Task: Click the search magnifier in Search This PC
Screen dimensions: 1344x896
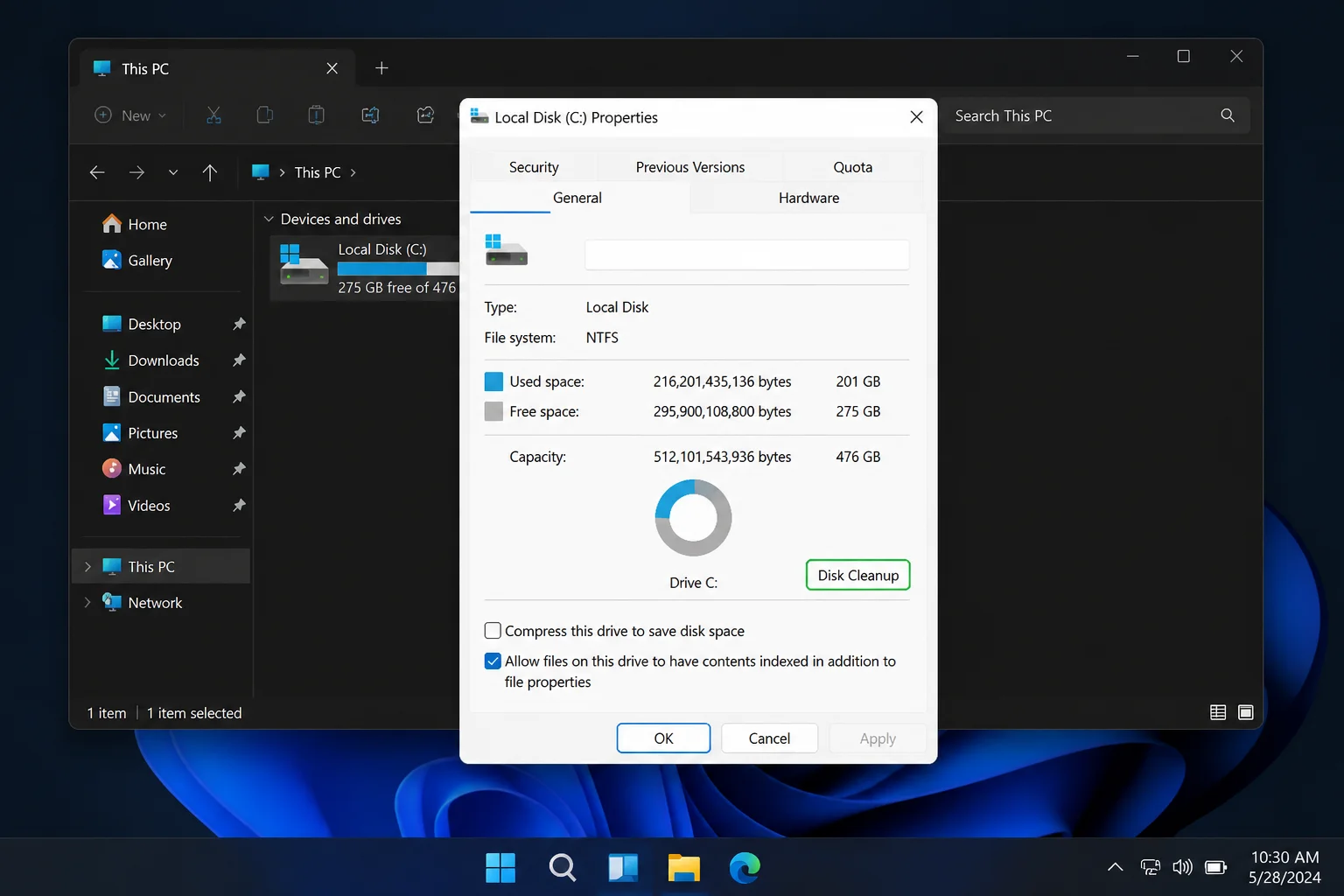Action: 1228,115
